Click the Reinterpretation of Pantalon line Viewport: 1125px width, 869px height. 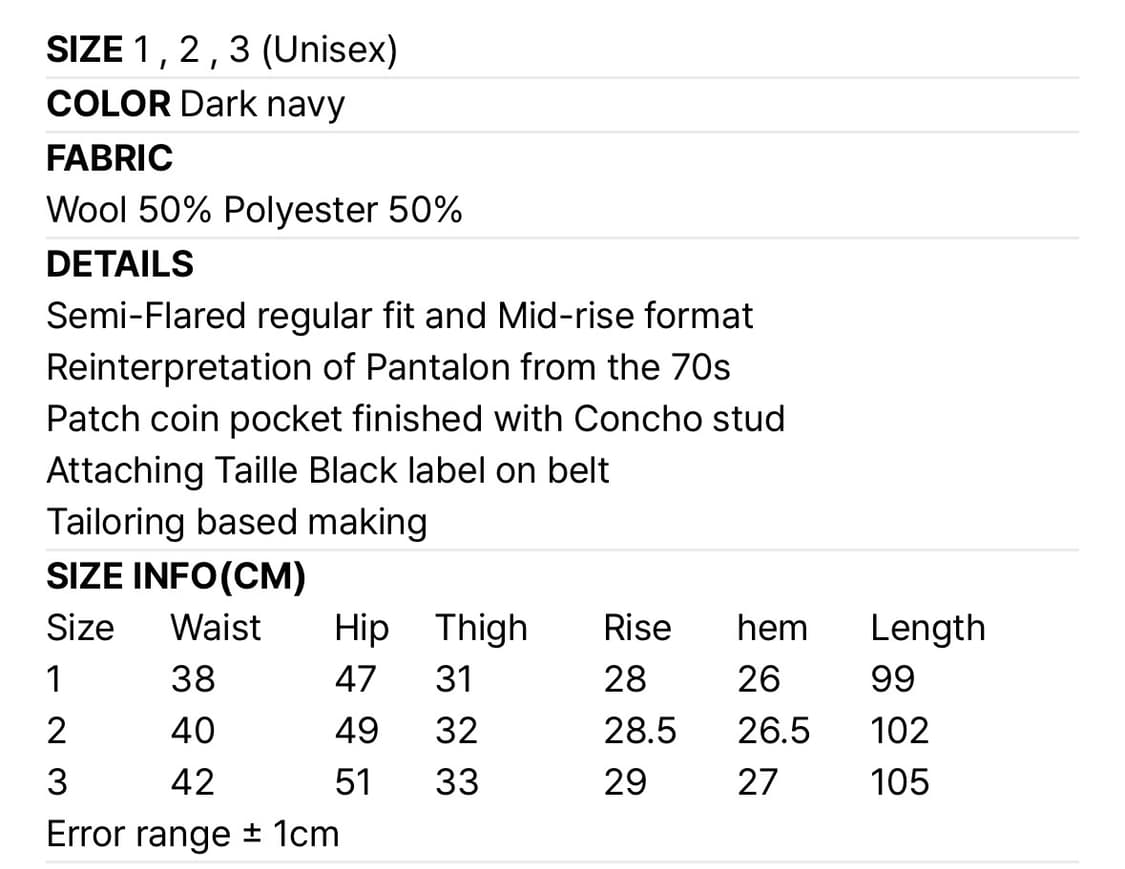tap(388, 368)
